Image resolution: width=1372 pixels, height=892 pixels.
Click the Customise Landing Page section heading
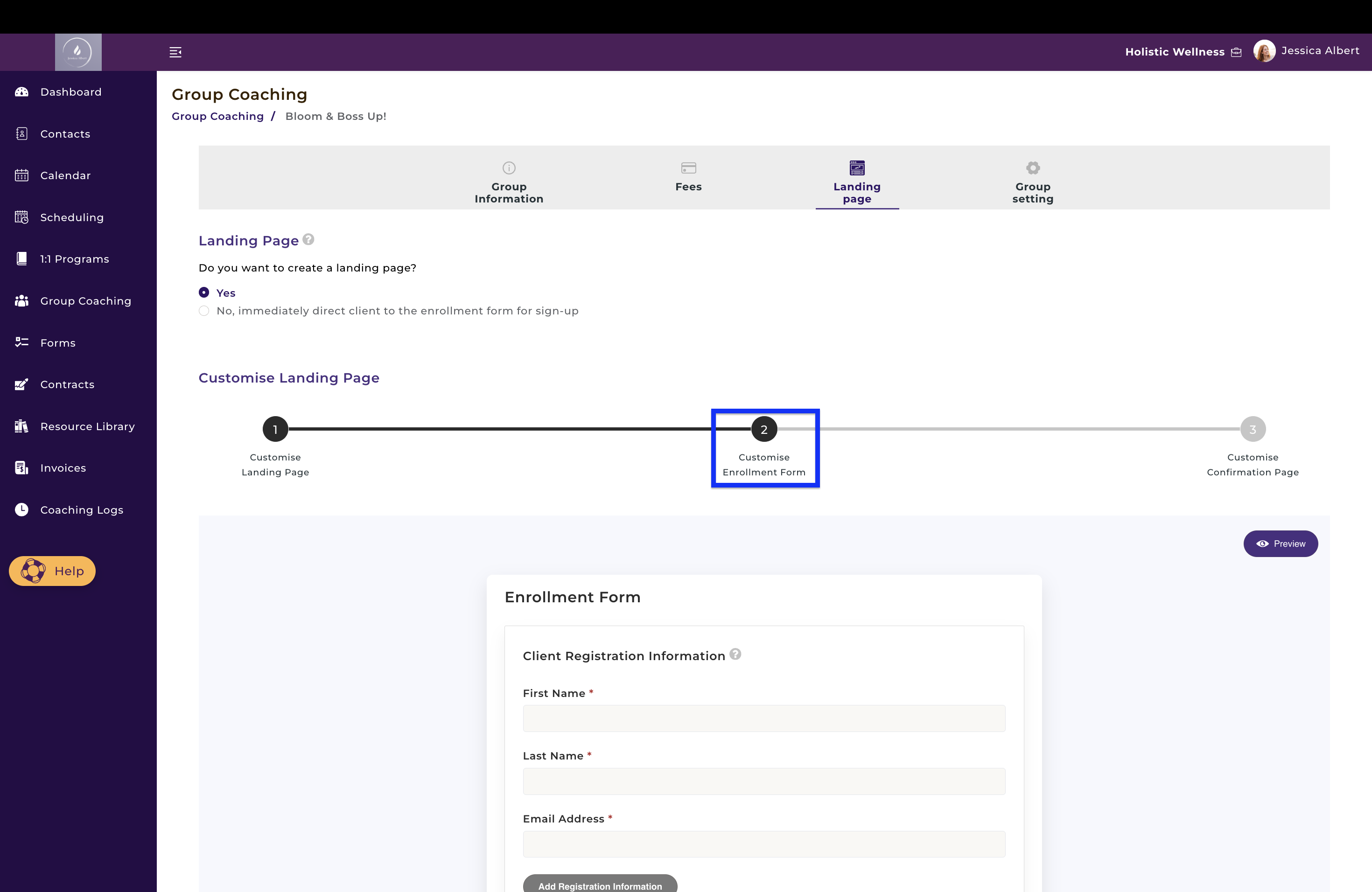tap(289, 377)
